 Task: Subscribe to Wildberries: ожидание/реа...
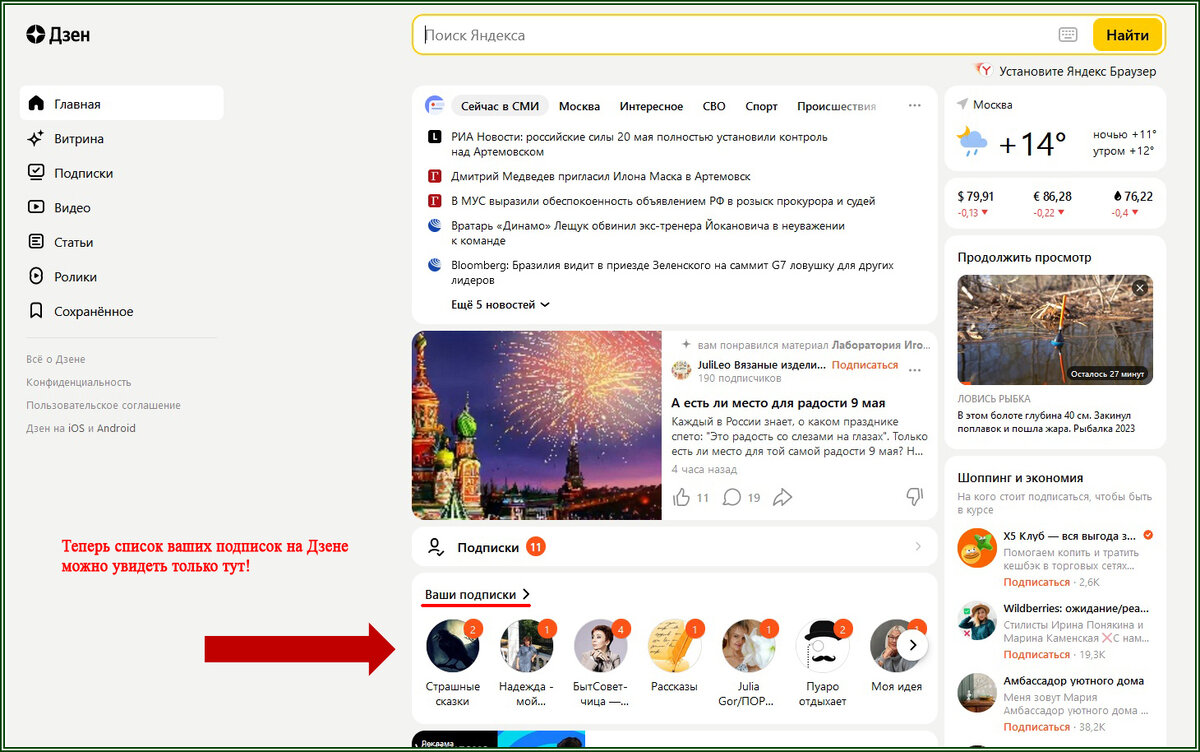click(1036, 654)
